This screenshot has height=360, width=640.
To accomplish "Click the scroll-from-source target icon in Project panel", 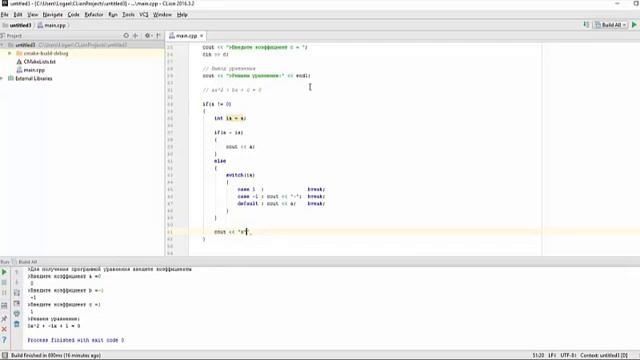I will pos(126,36).
